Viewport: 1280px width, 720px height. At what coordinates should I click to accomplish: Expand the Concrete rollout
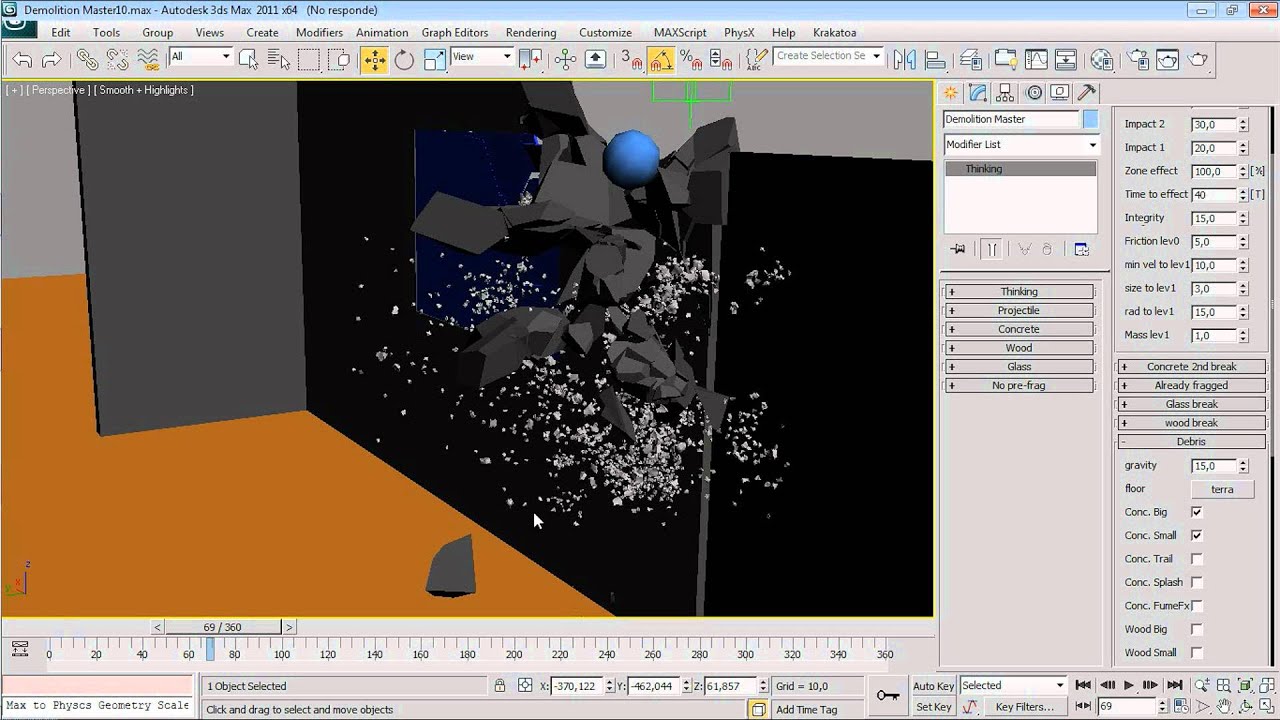point(1019,329)
